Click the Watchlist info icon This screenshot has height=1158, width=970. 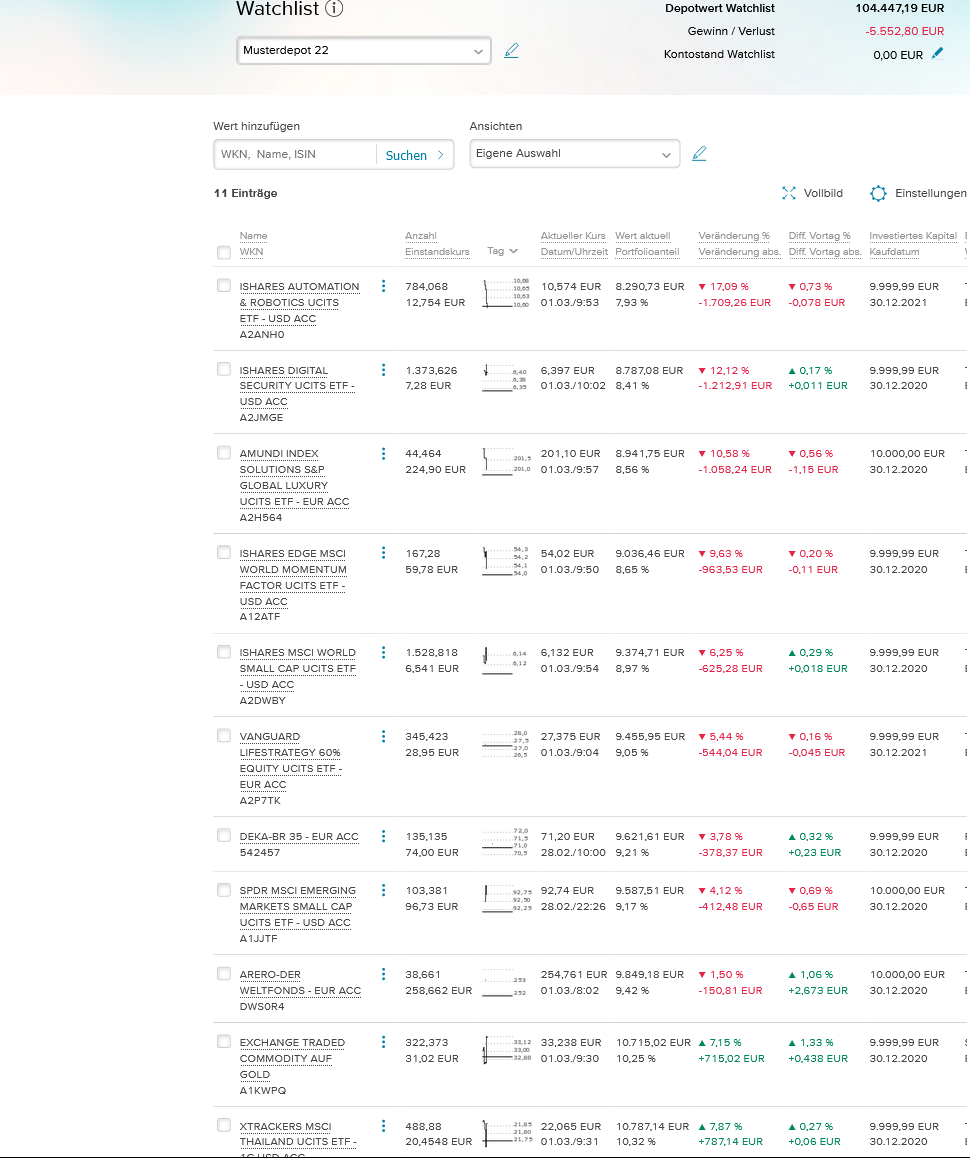click(x=335, y=9)
